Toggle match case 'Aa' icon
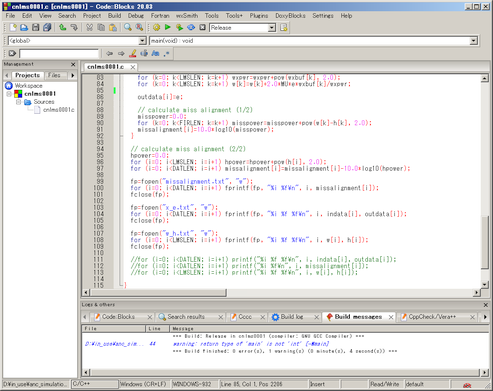Screen dimensions: 493x391 (155, 53)
